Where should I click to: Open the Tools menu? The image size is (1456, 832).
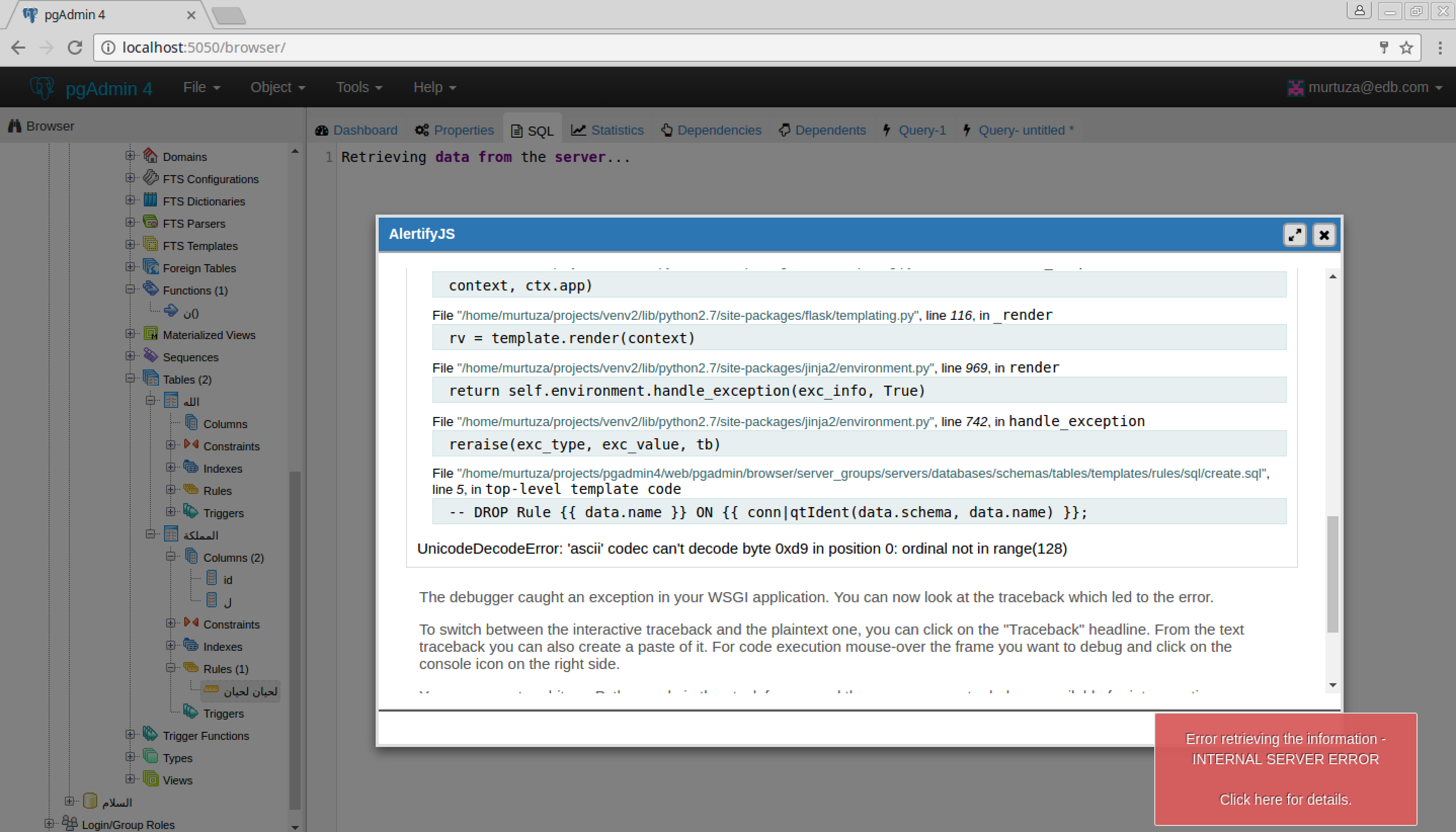pos(358,88)
